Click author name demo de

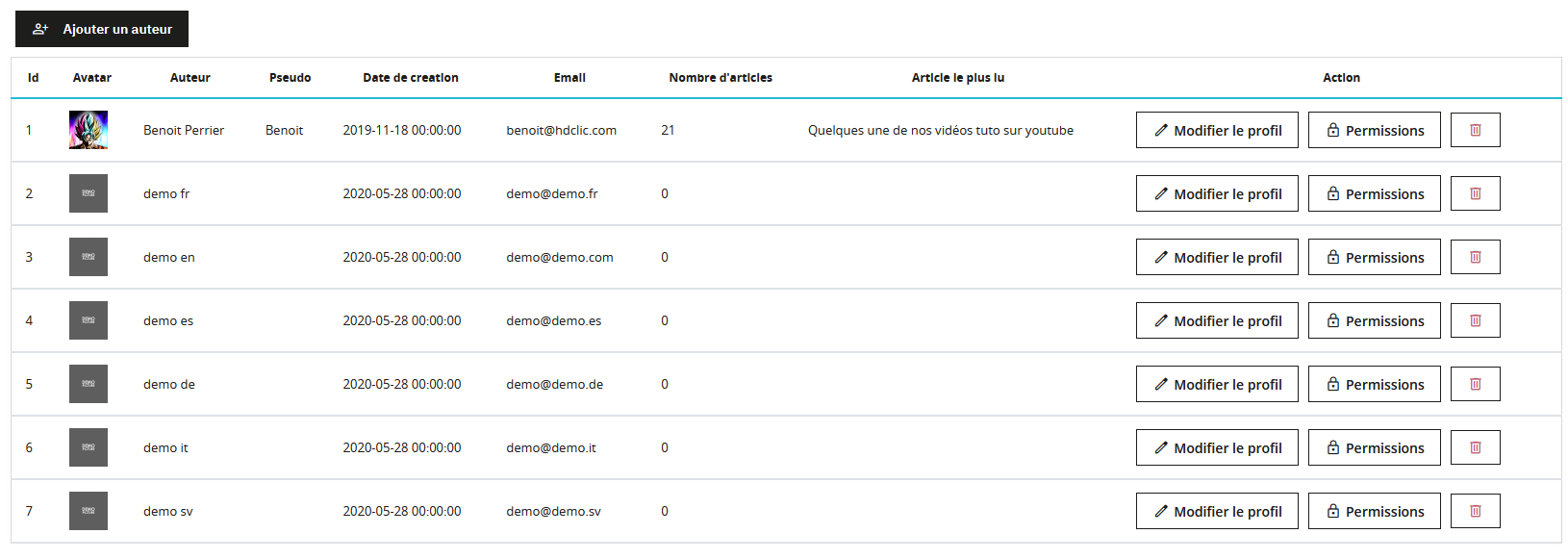(169, 384)
